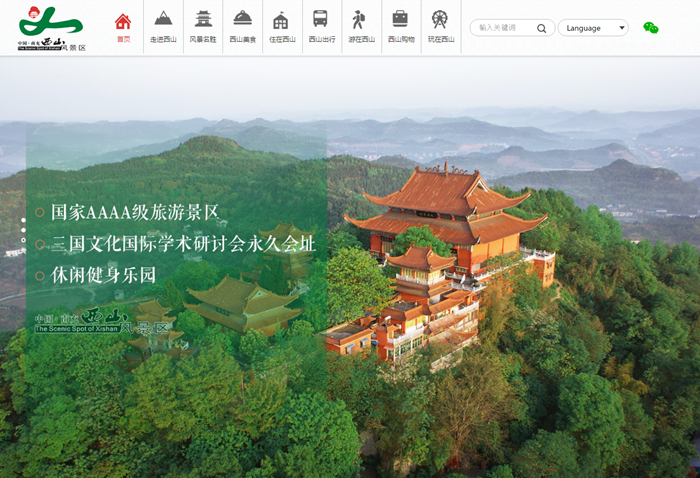Expand the Language dropdown
Viewport: 700px width, 478px height.
pyautogui.click(x=592, y=28)
